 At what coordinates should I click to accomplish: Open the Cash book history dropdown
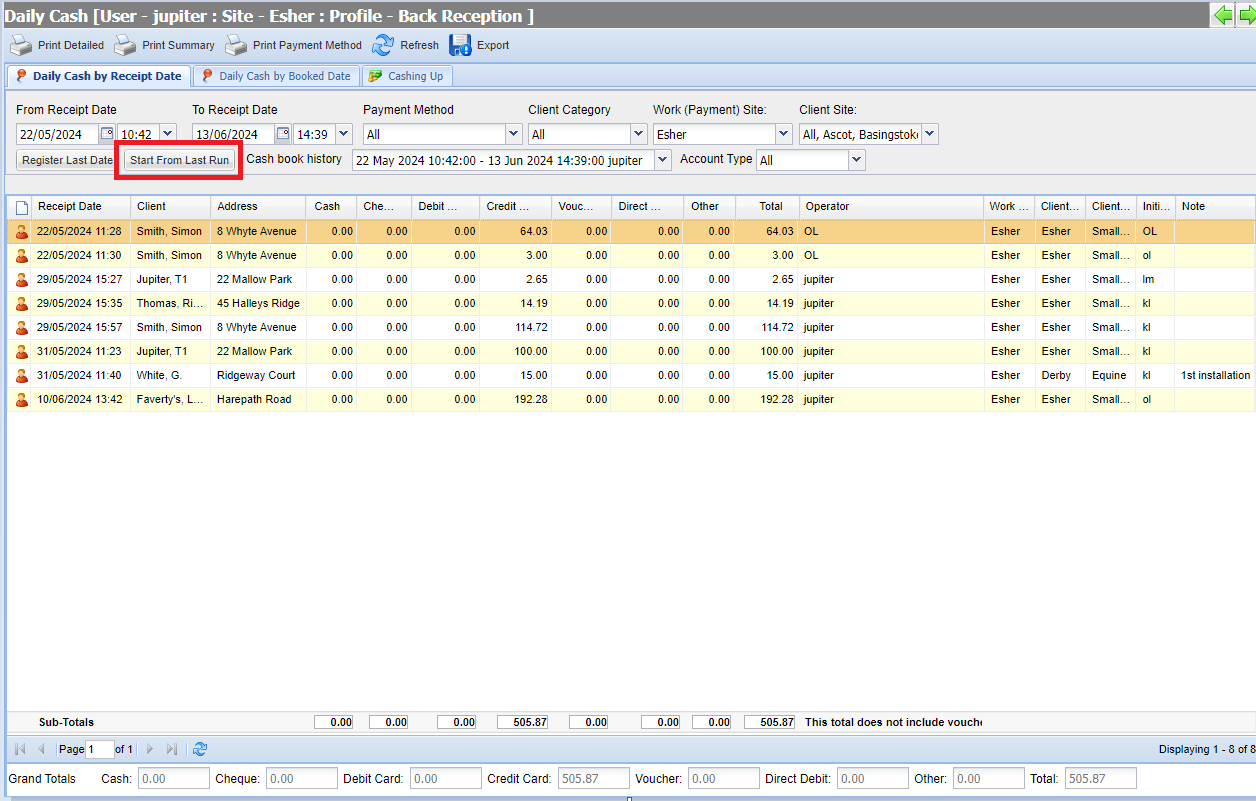(x=662, y=160)
